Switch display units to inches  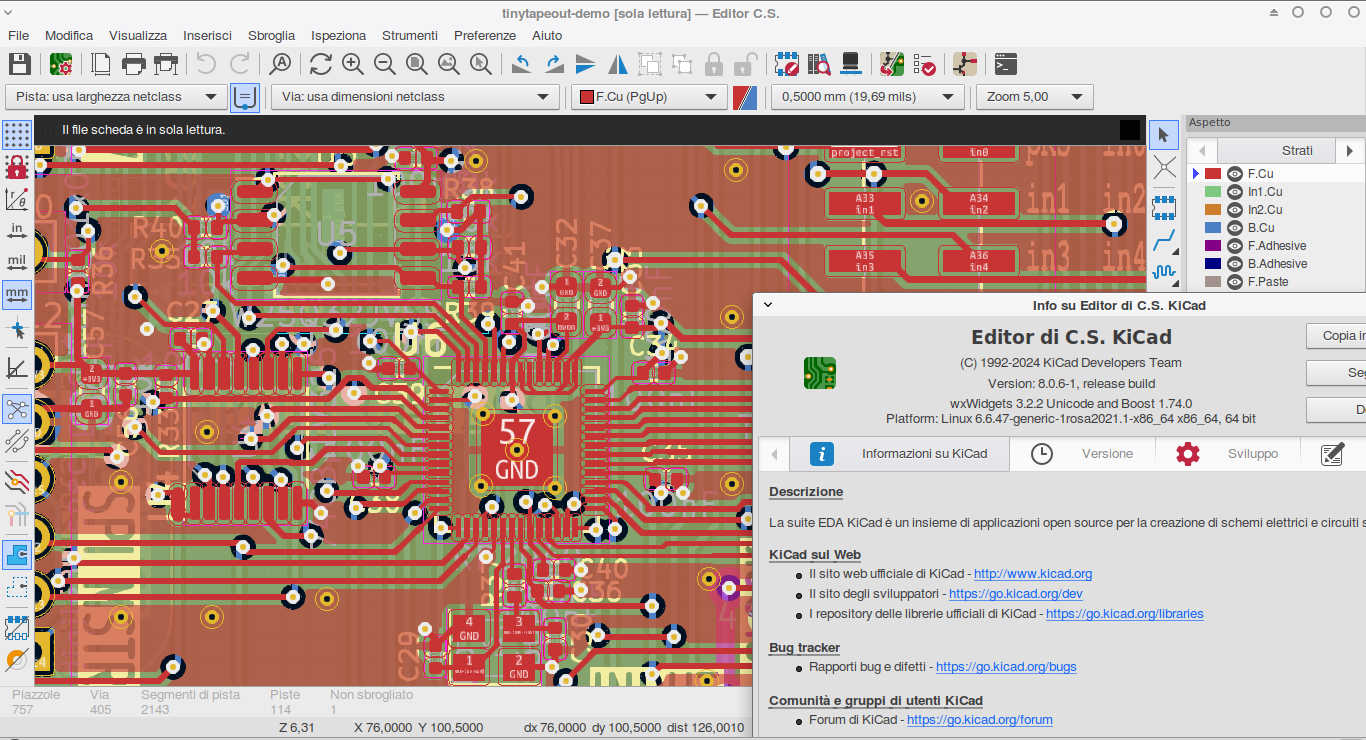pyautogui.click(x=17, y=231)
